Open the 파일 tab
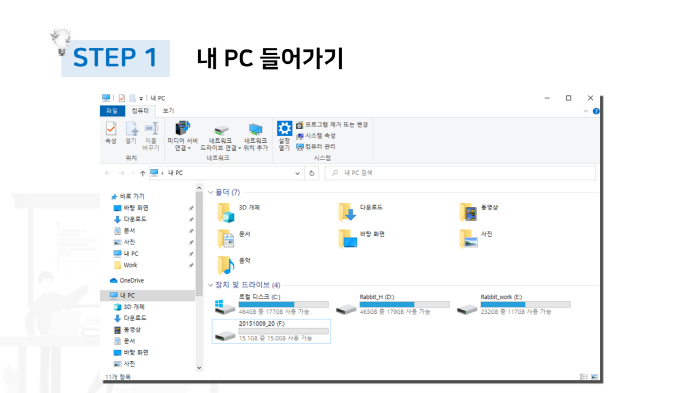Viewport: 700px width, 393px height. pyautogui.click(x=112, y=111)
